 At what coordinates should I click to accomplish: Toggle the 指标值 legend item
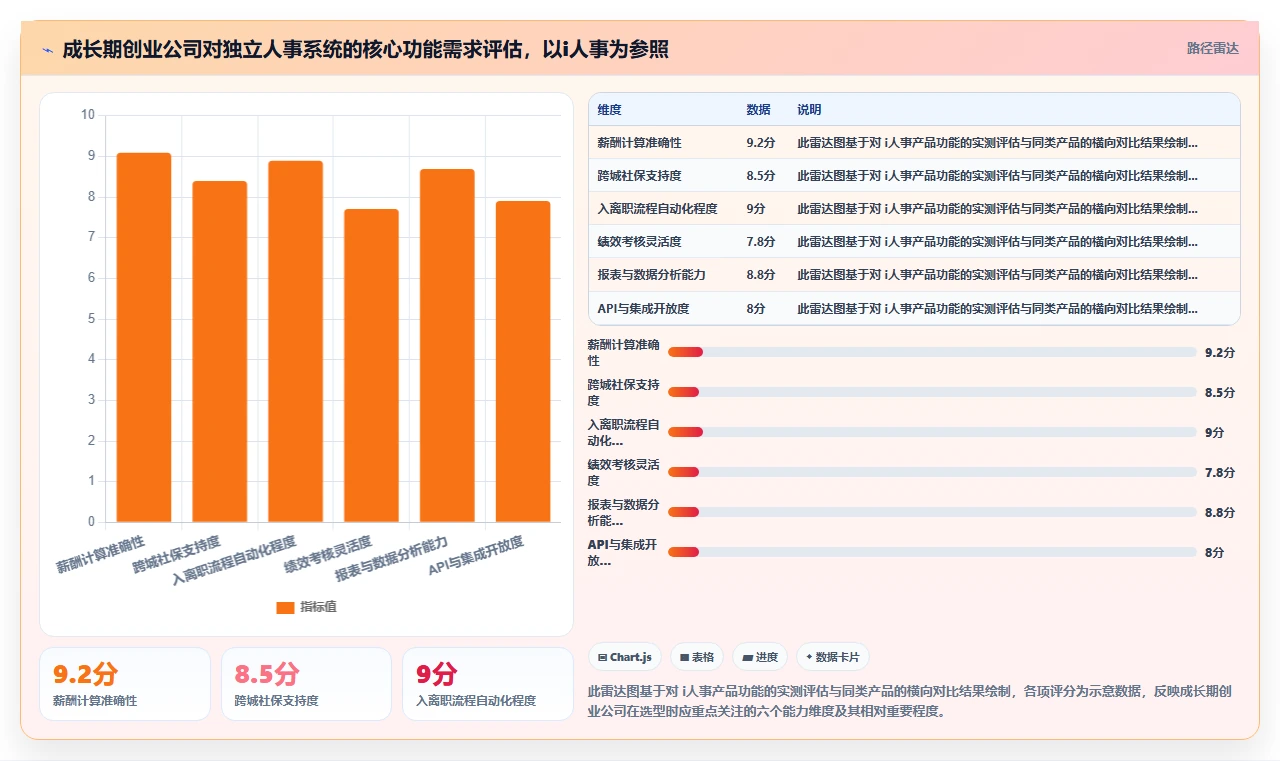coord(307,607)
